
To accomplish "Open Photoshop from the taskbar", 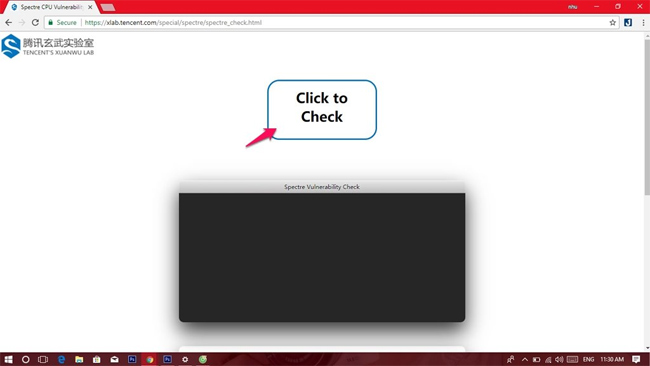I will (132, 359).
